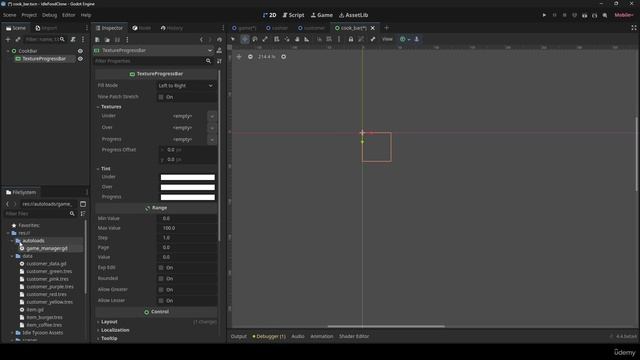Attach a script to the selected node
Screen dimensions: 640x360
click(x=73, y=39)
